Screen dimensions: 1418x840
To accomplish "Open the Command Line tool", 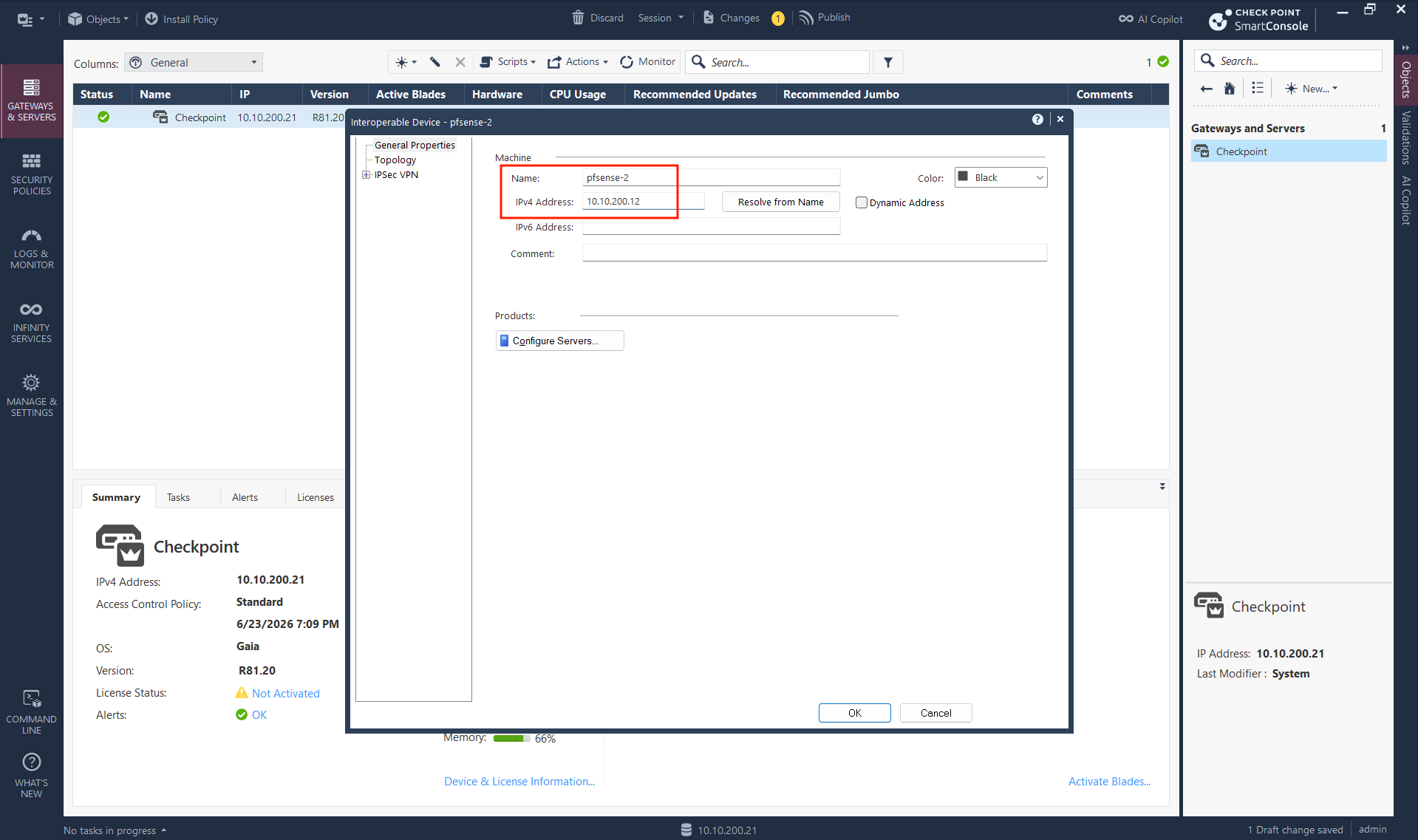I will coord(31,712).
